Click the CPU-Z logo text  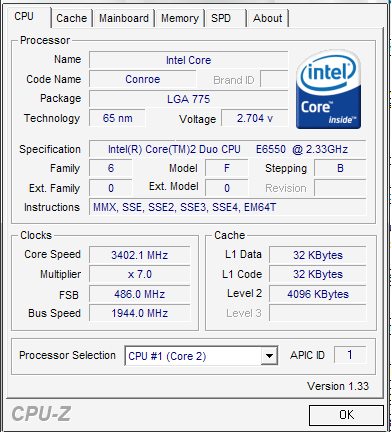[x=41, y=414]
